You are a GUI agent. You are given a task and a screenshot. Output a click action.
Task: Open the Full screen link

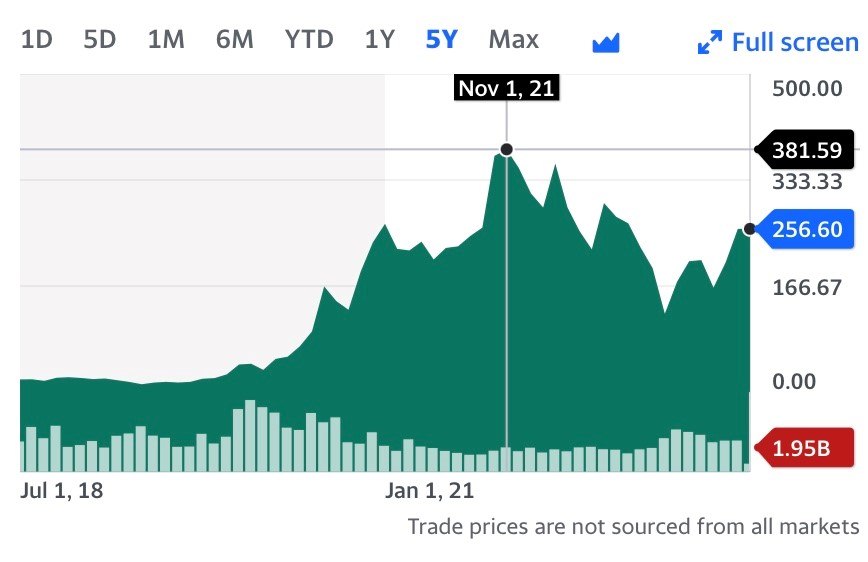pyautogui.click(x=795, y=42)
